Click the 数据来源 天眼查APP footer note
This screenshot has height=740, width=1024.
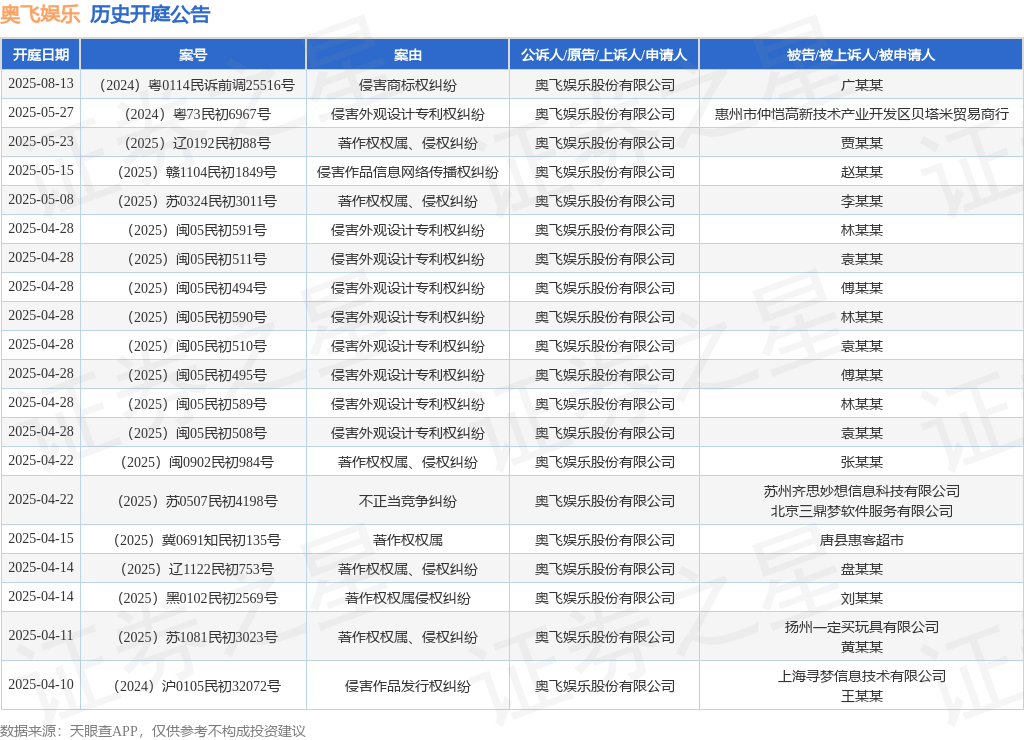(x=153, y=731)
